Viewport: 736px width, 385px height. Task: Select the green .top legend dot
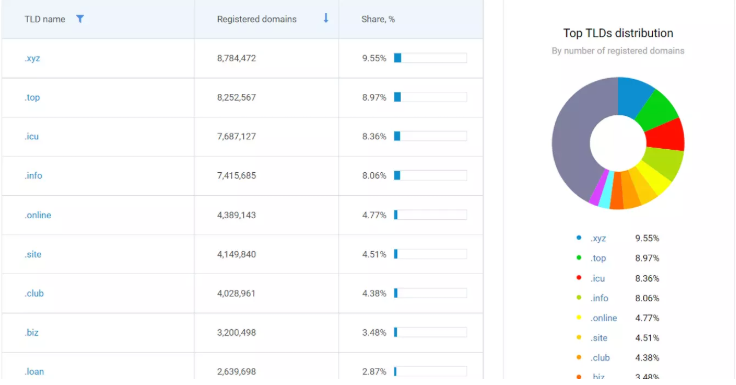point(579,258)
